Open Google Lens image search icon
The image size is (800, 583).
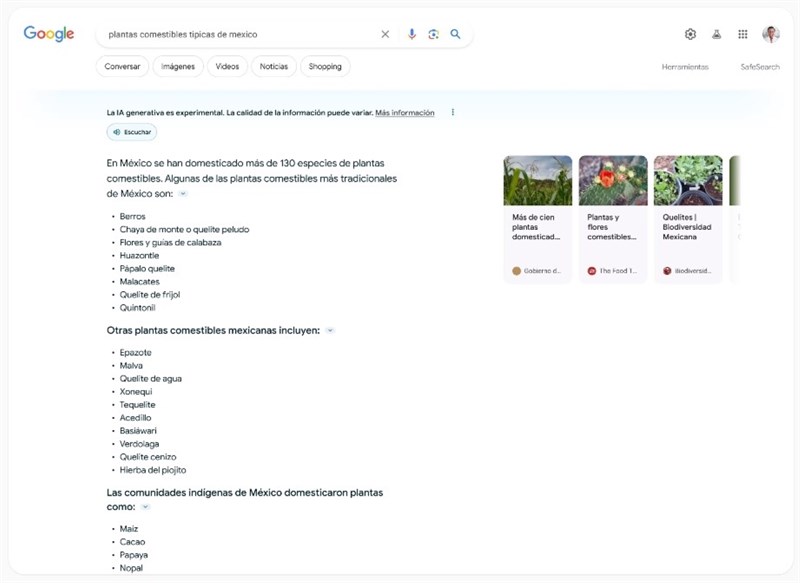(x=434, y=34)
